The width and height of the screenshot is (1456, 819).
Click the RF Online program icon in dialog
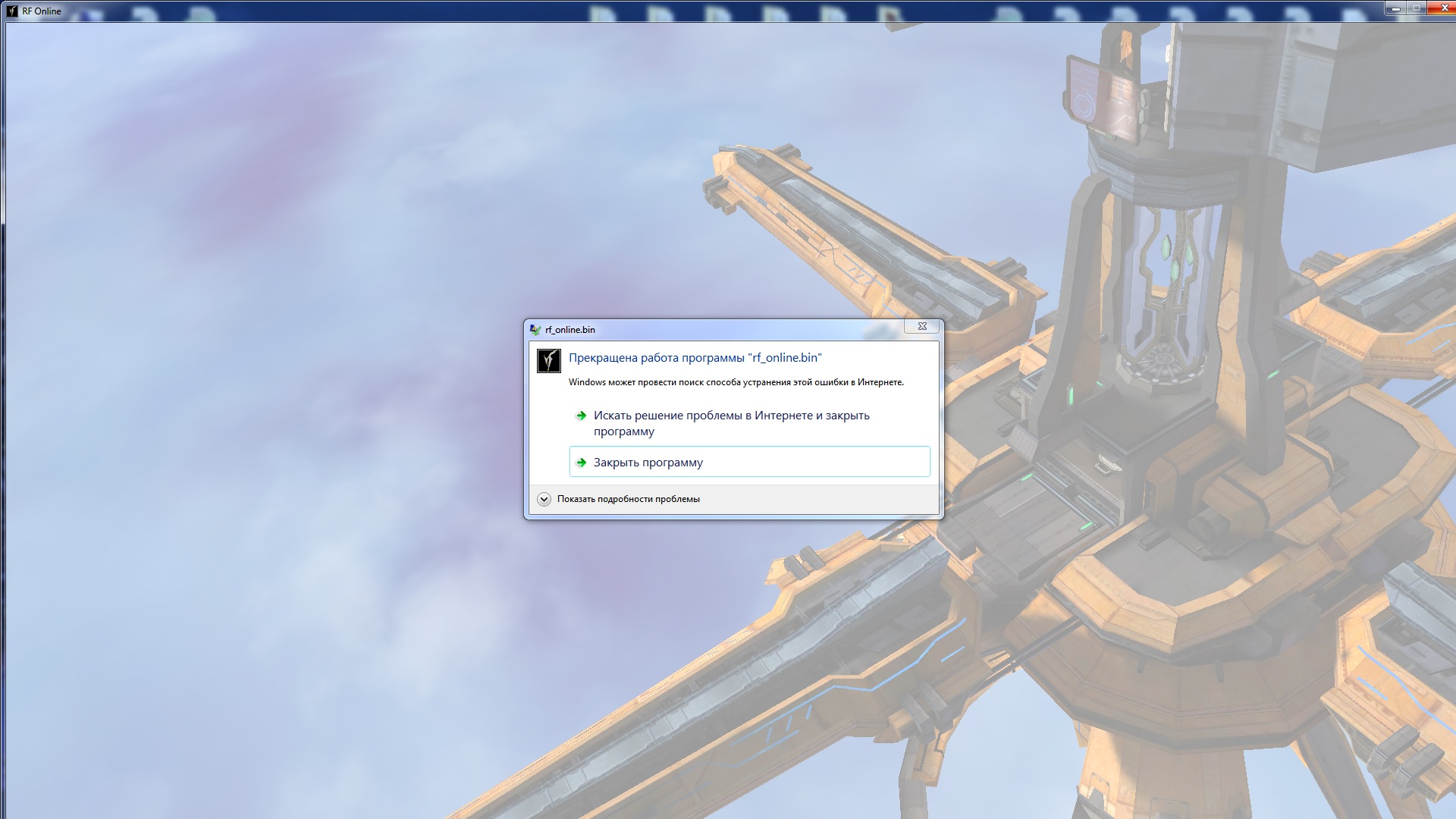pyautogui.click(x=548, y=361)
